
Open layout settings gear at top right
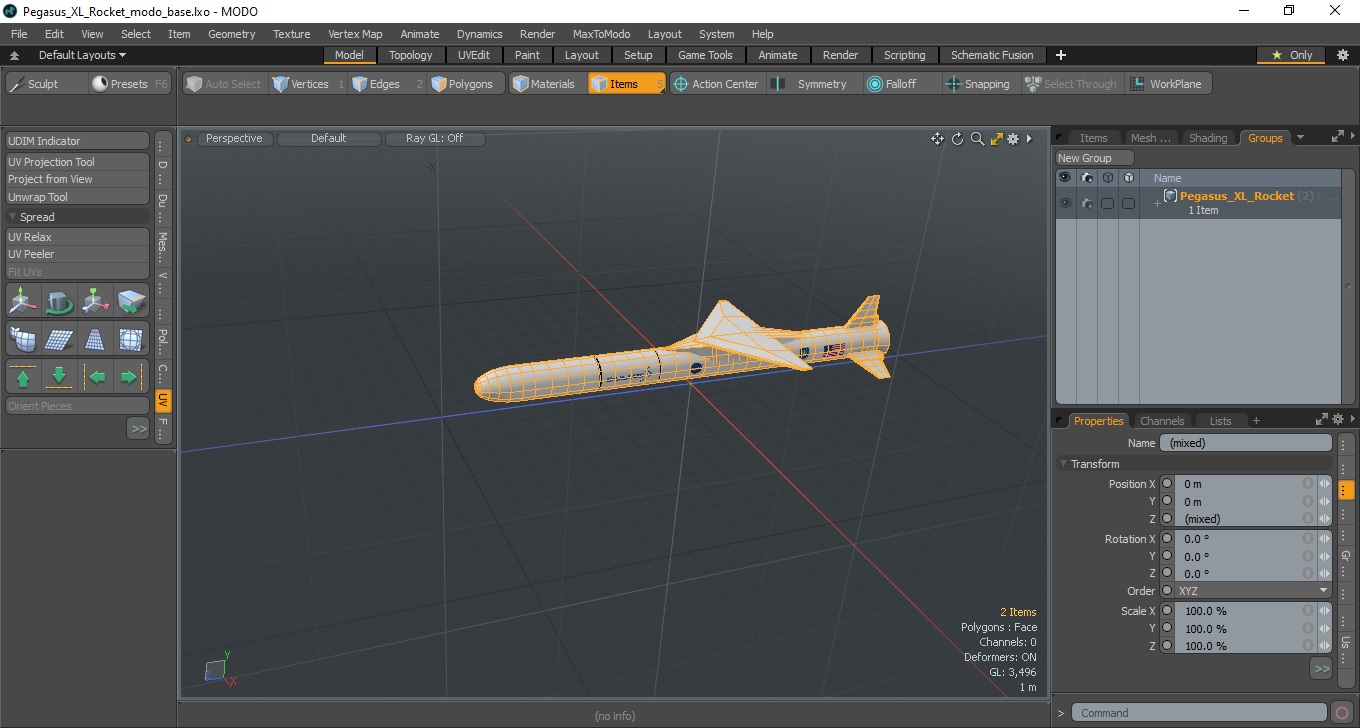click(x=1342, y=55)
